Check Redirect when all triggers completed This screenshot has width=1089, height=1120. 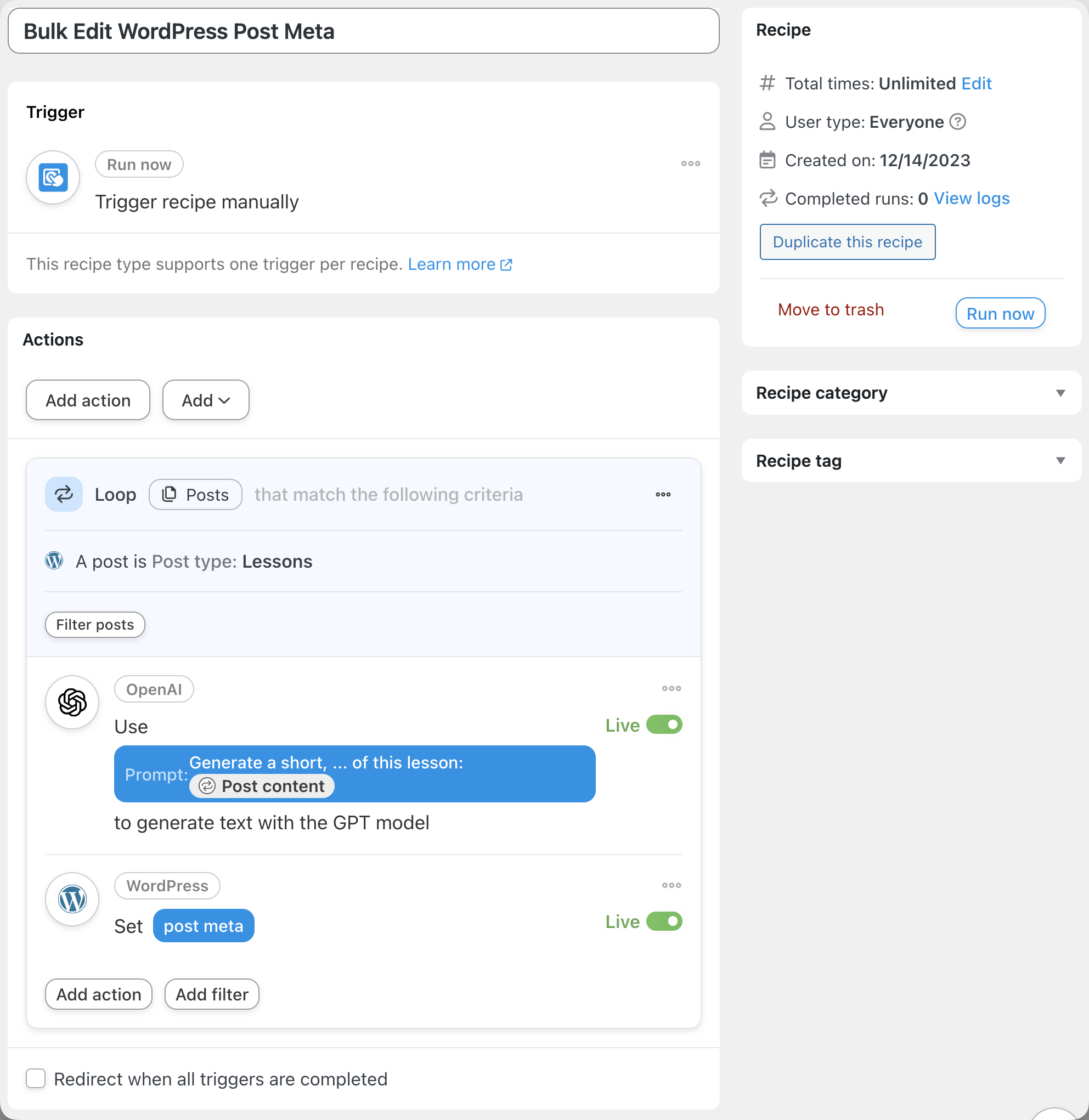pos(36,1078)
